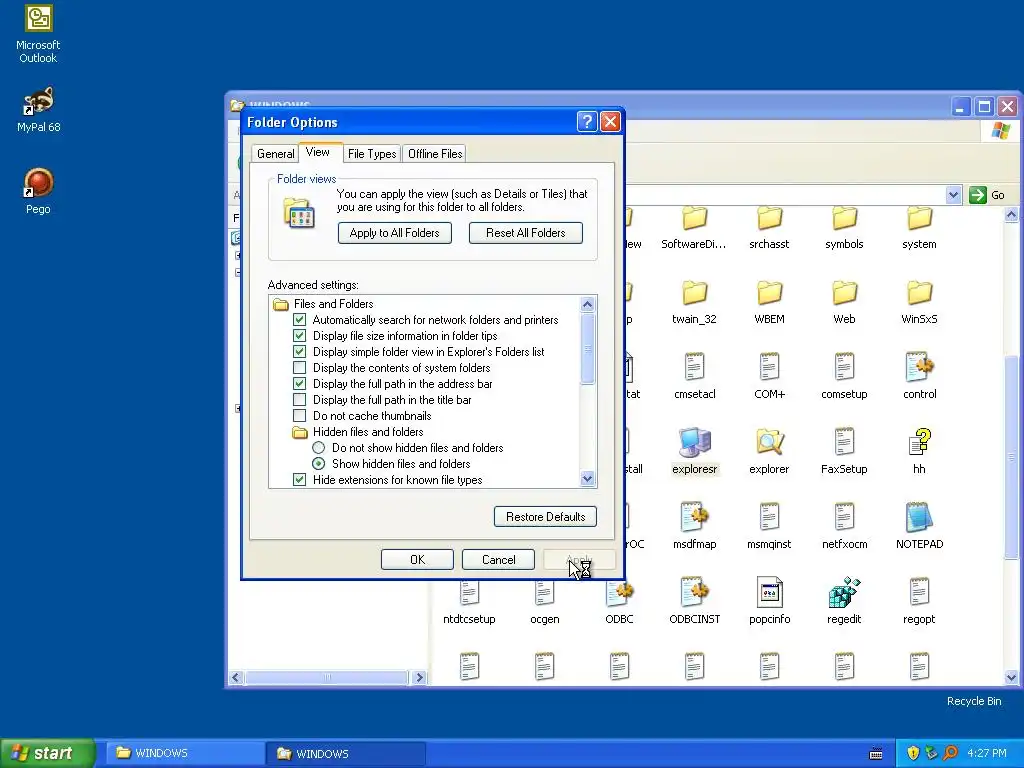
Task: Uncheck Hide extensions for known file types
Action: [299, 479]
